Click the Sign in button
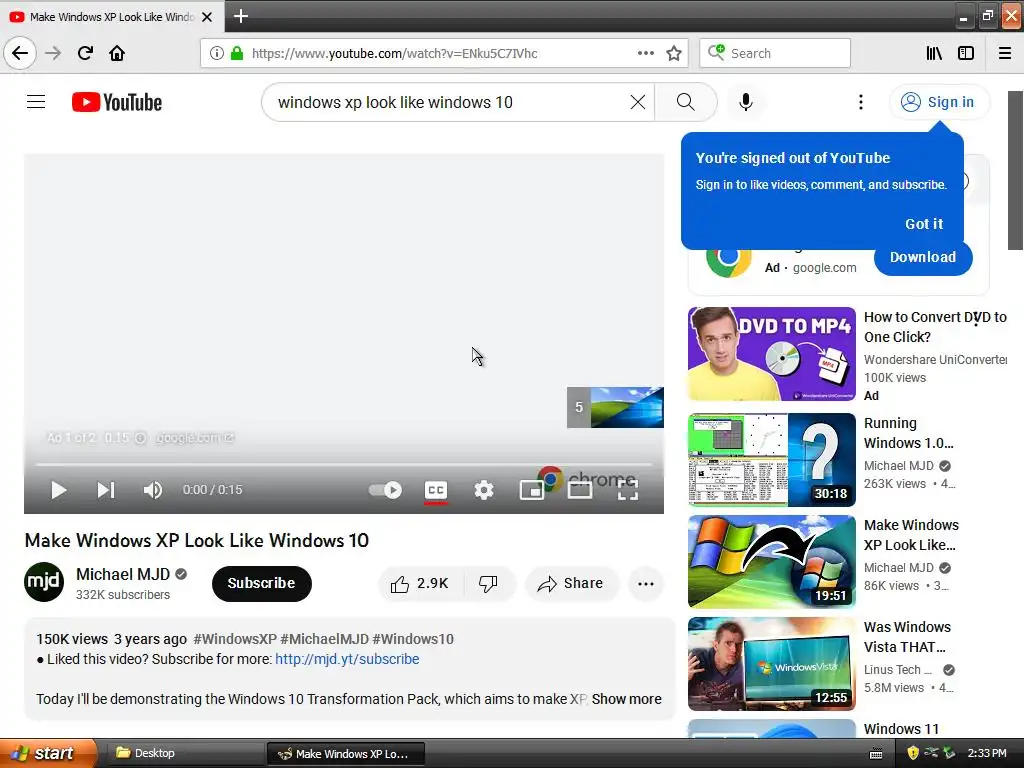 click(x=939, y=102)
